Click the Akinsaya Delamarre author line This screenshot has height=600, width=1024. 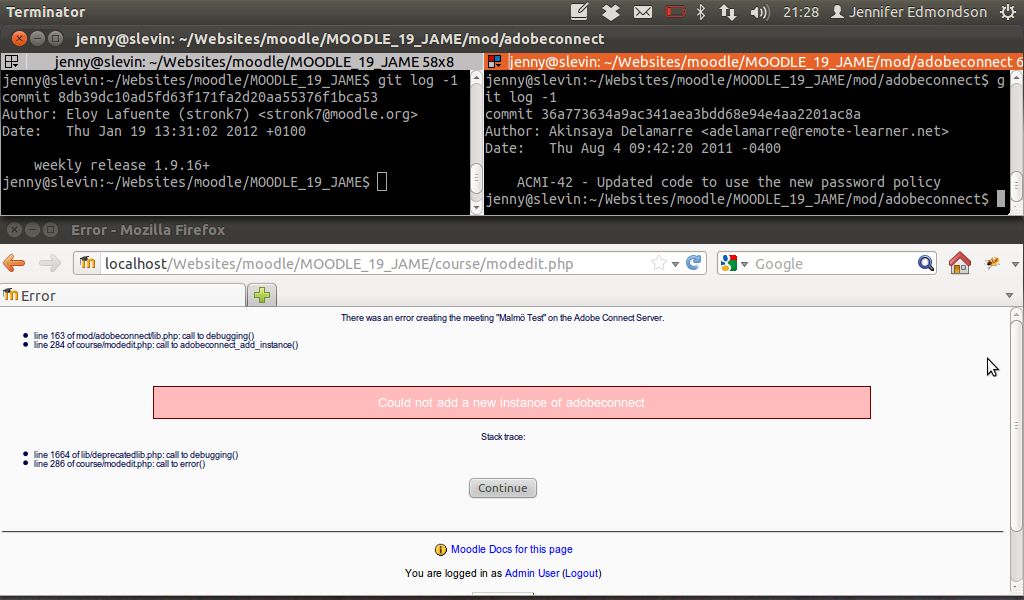coord(716,131)
